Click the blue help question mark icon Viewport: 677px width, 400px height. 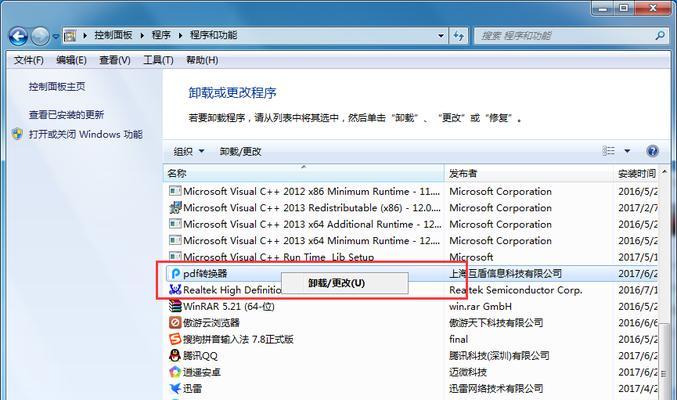(x=652, y=151)
